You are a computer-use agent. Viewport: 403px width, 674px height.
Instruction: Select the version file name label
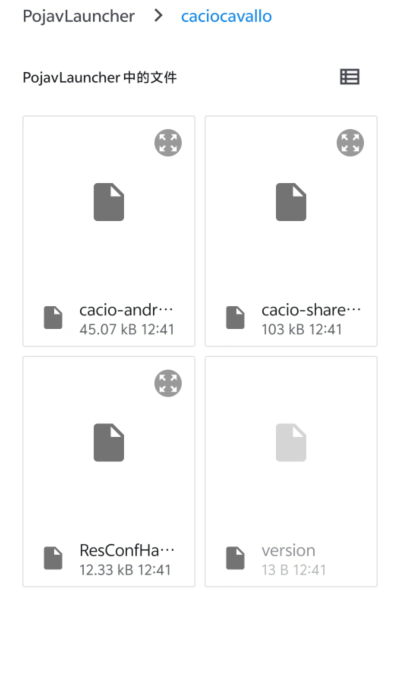(x=288, y=551)
